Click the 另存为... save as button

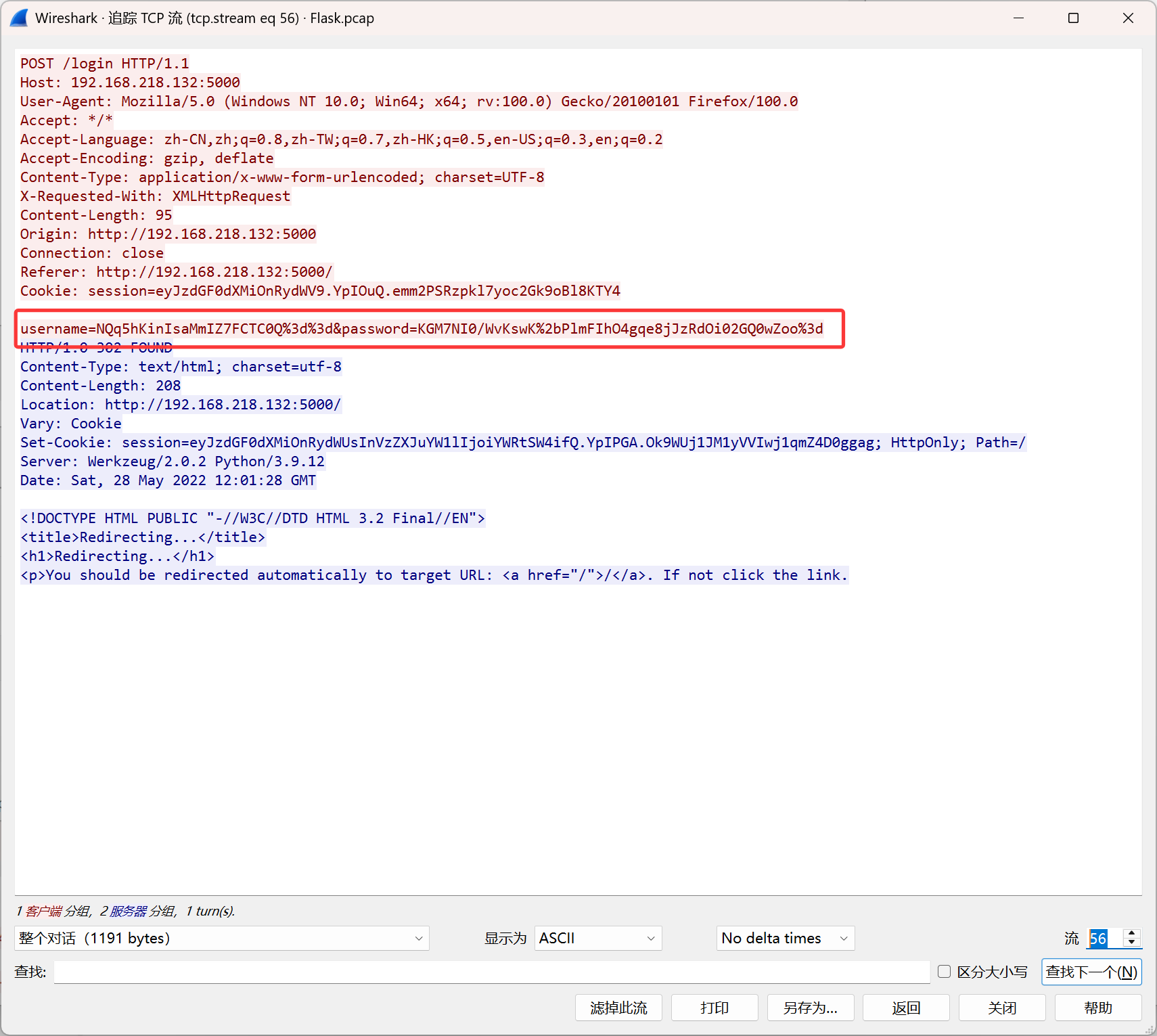(x=811, y=1008)
